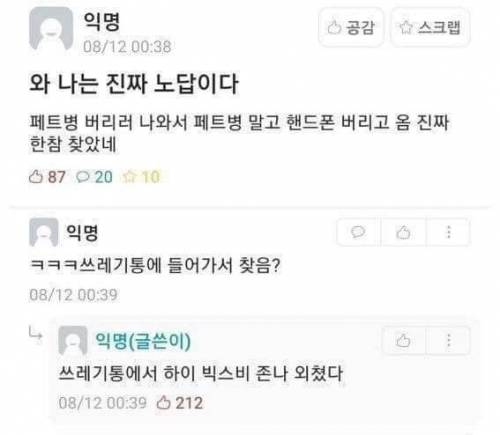Click the thumbs-up count 87 icon
500x435 pixels.
click(47, 177)
